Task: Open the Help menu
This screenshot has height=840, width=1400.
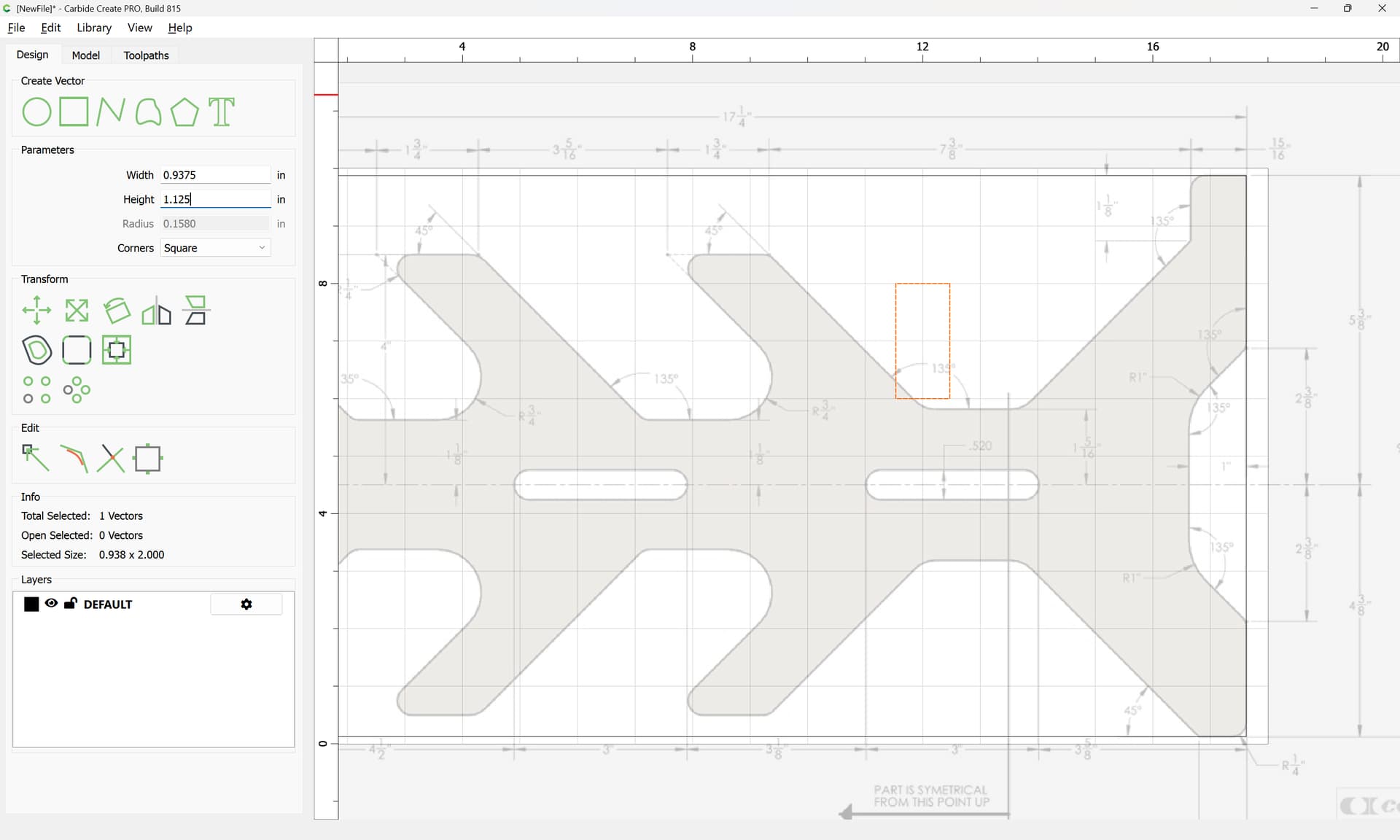Action: (x=179, y=28)
